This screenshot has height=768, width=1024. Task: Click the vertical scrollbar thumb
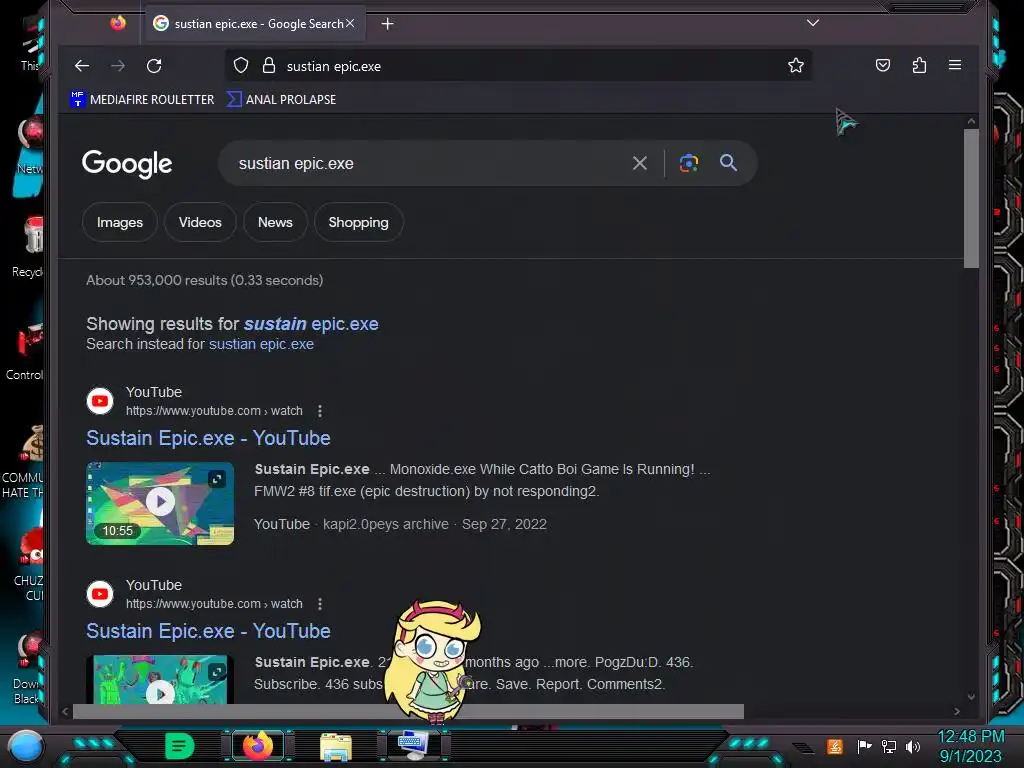click(x=971, y=199)
